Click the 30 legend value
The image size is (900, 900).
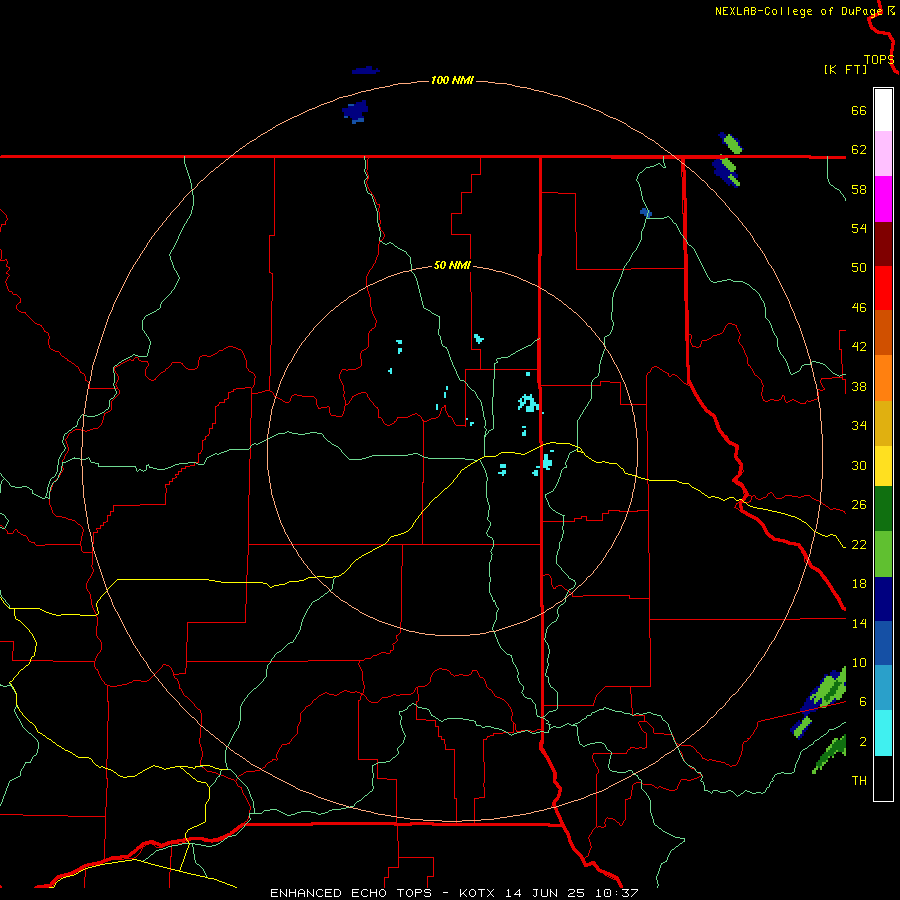pyautogui.click(x=859, y=465)
